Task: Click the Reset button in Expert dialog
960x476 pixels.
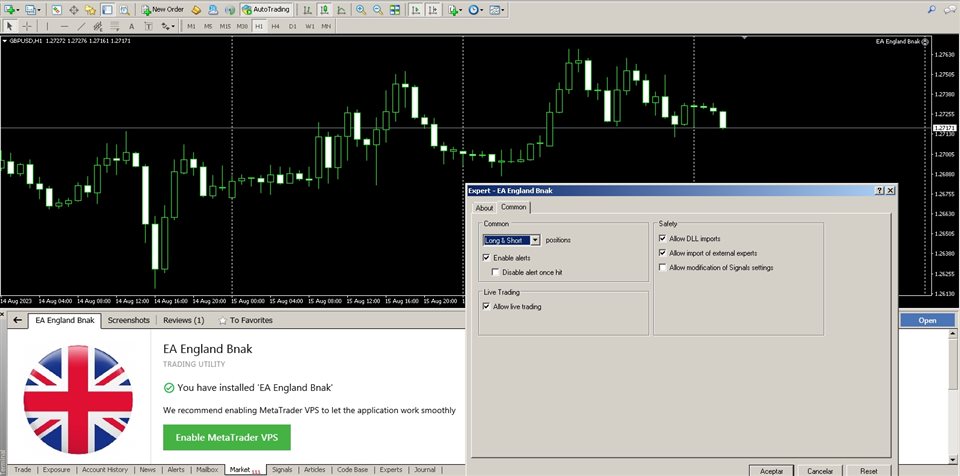Action: tap(868, 470)
